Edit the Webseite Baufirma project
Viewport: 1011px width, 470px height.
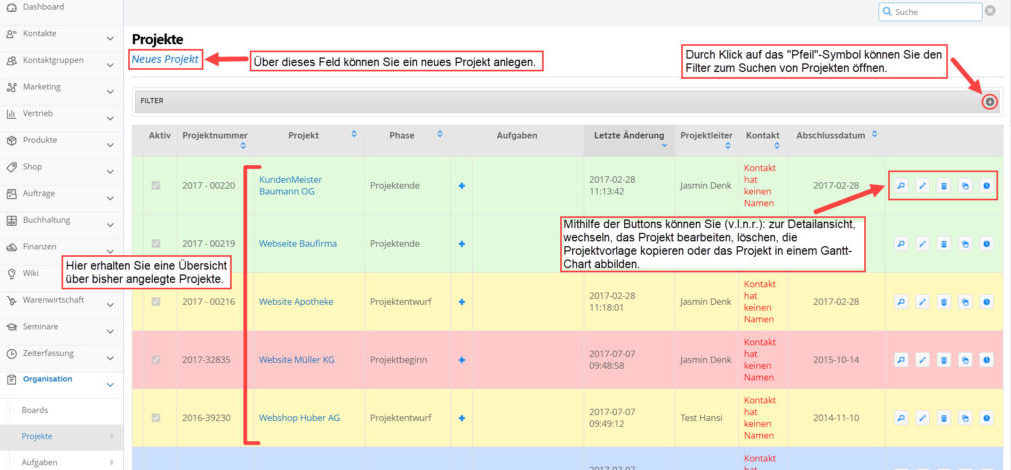click(x=922, y=244)
